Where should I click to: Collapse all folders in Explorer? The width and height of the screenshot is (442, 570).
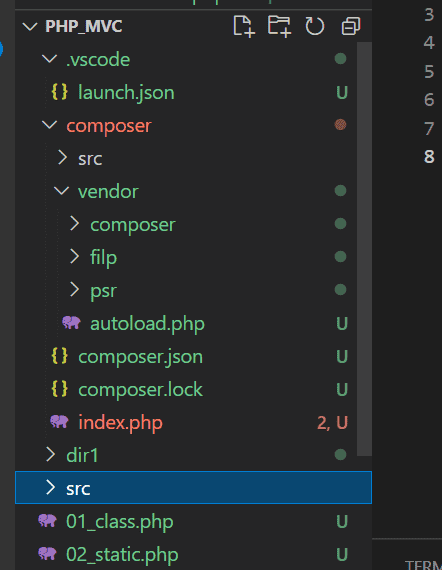(351, 26)
